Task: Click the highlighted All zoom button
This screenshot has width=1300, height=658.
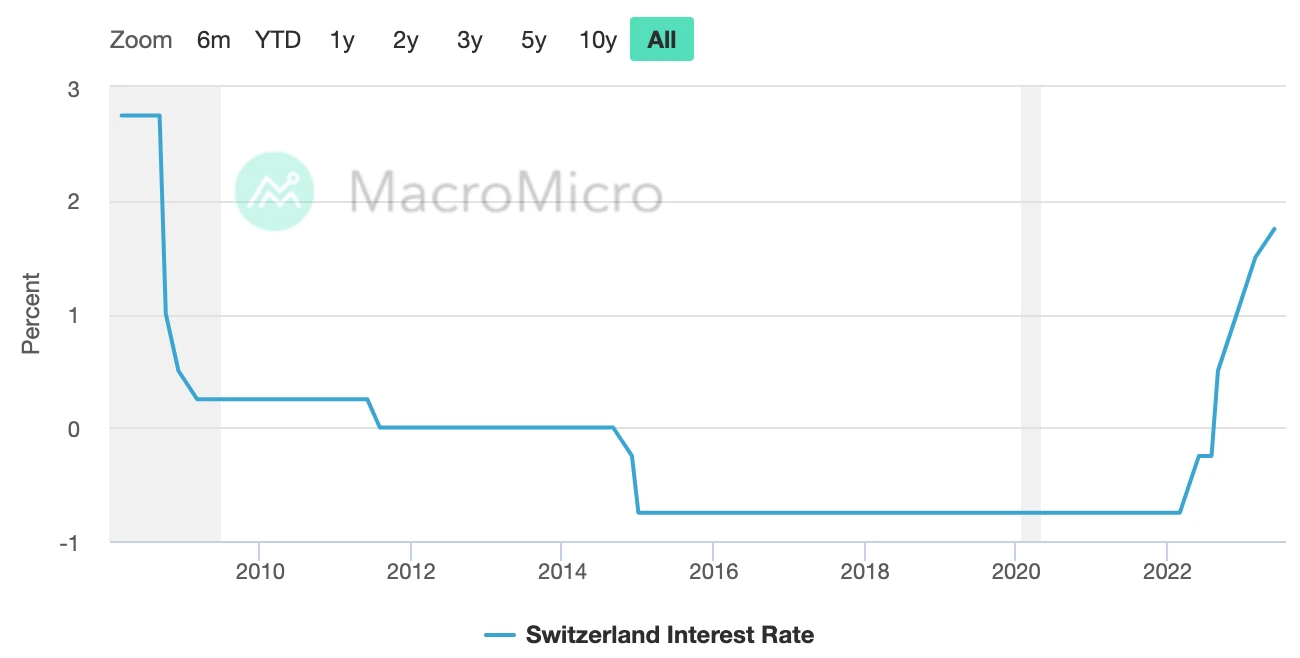Action: pyautogui.click(x=661, y=40)
